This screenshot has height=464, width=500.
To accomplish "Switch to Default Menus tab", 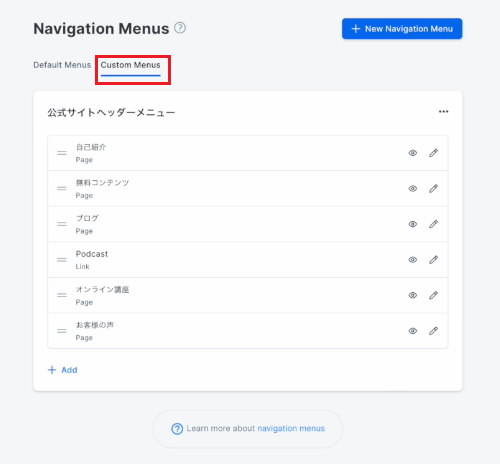I will [62, 65].
